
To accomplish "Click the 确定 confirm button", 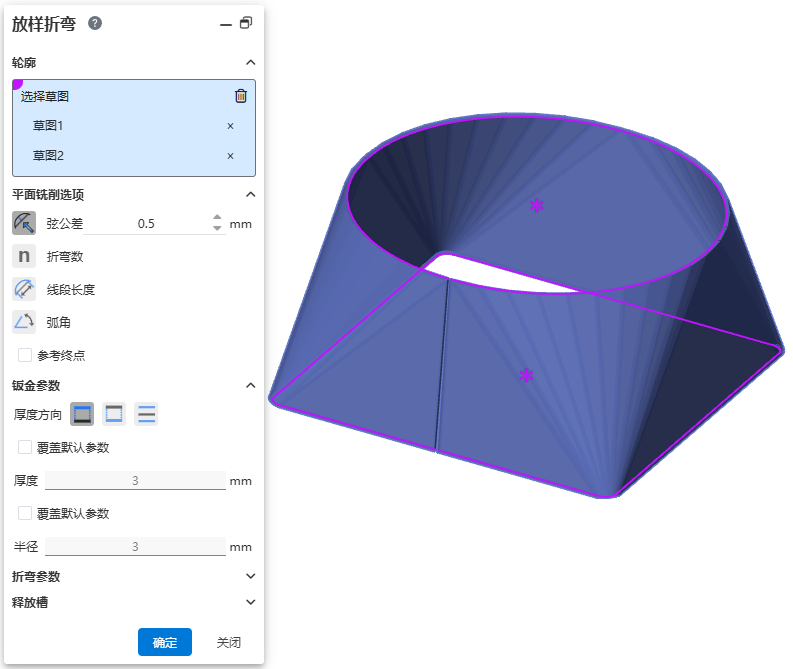I will click(x=164, y=642).
